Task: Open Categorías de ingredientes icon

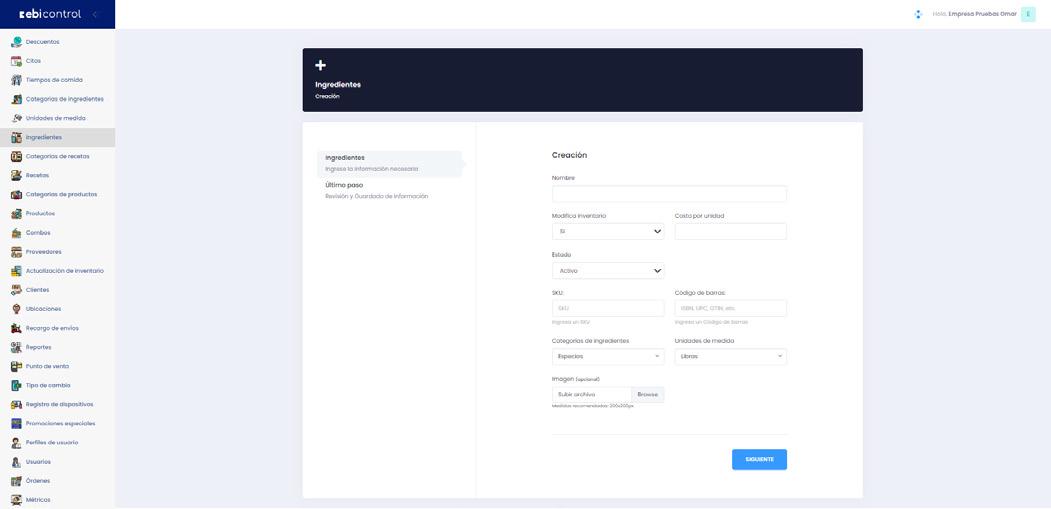Action: pos(17,99)
